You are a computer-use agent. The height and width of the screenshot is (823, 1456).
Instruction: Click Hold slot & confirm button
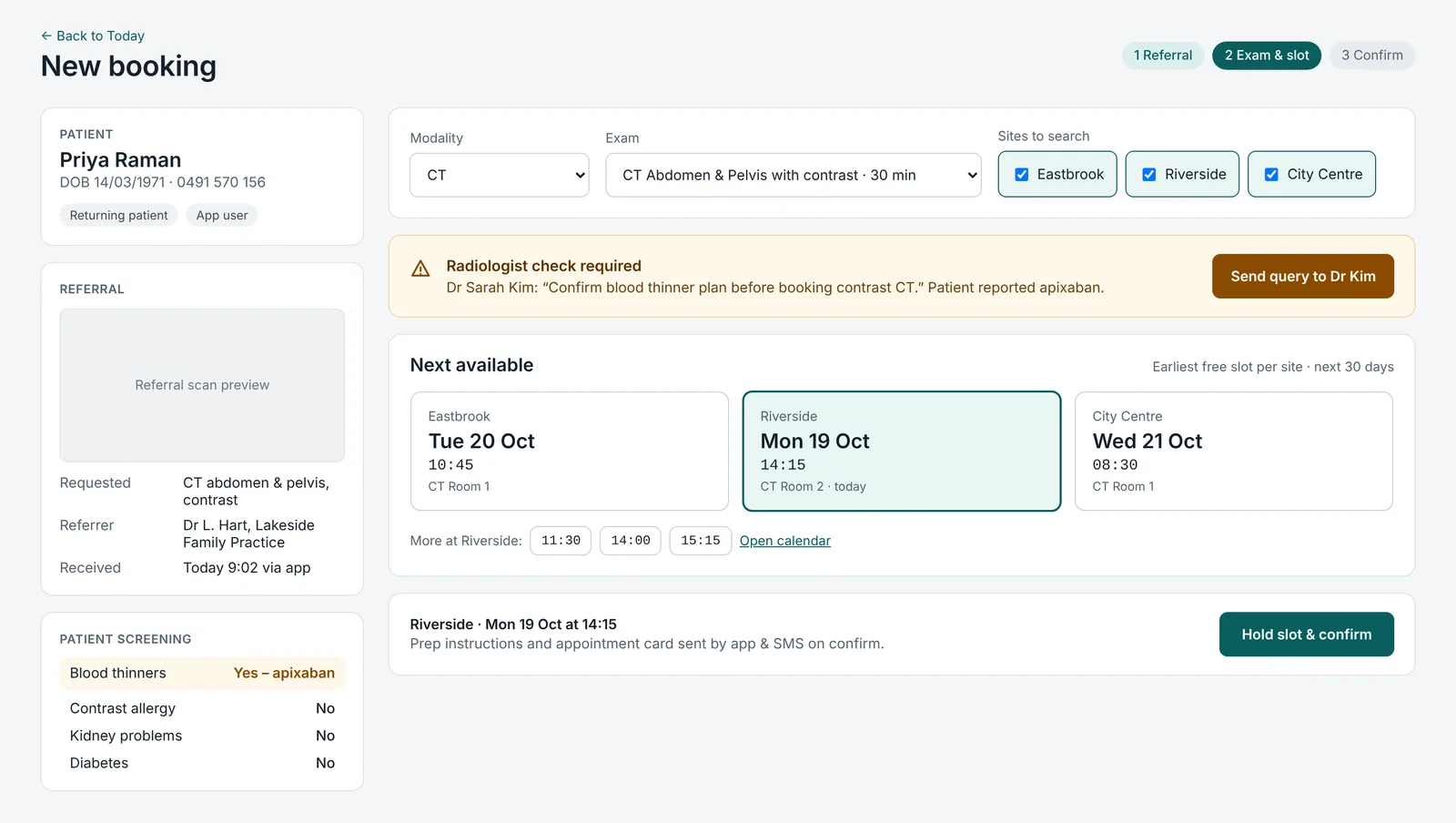[x=1307, y=635]
